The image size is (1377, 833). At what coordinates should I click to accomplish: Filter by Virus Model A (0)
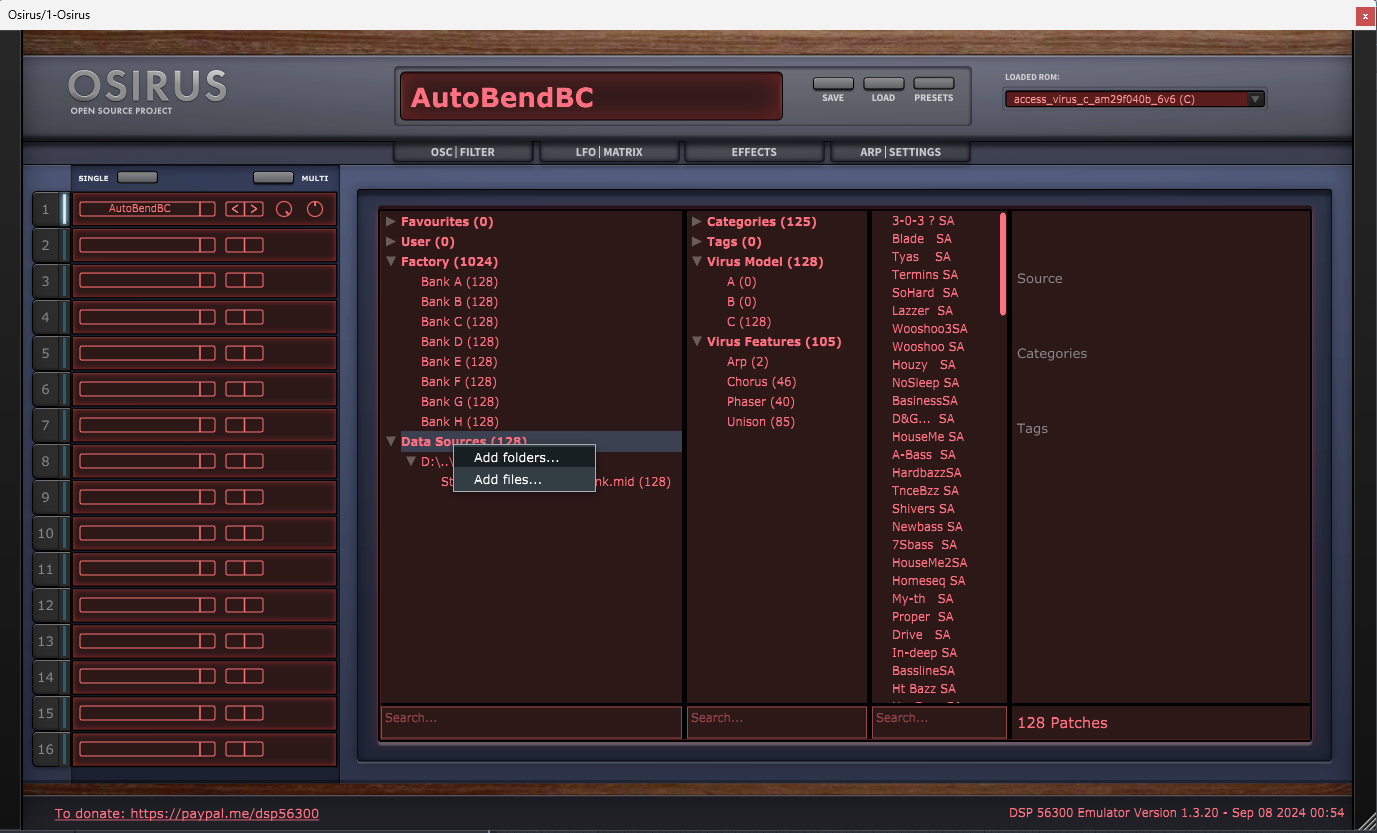tap(741, 282)
